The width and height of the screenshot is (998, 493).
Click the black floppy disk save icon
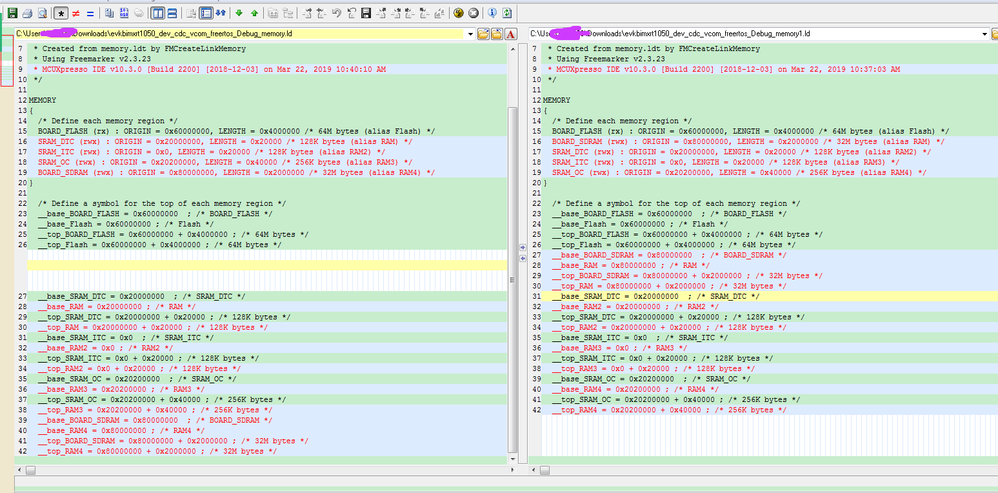pyautogui.click(x=366, y=13)
